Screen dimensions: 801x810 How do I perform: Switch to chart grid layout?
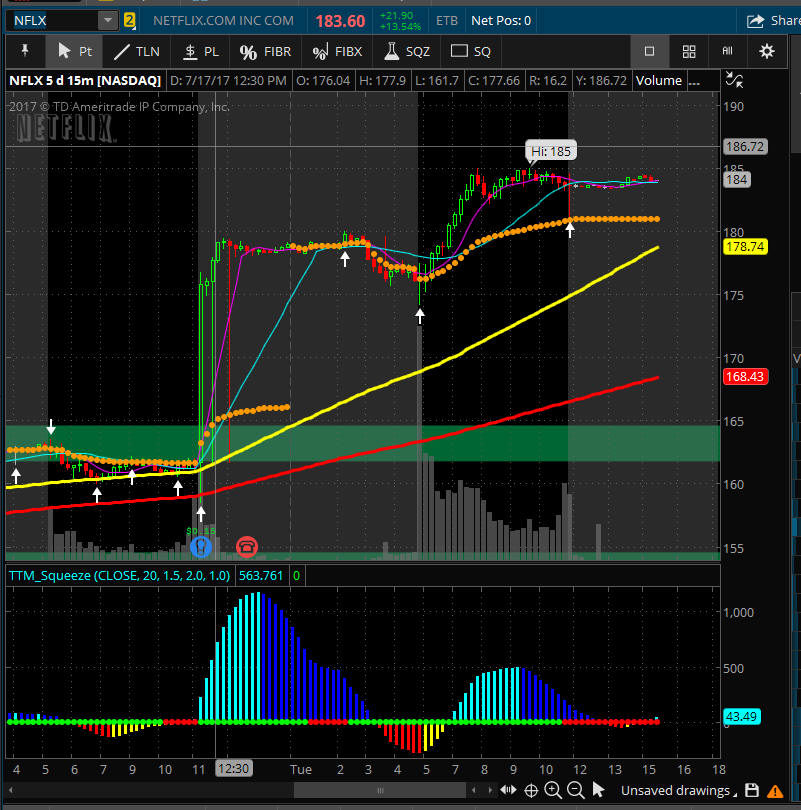689,51
